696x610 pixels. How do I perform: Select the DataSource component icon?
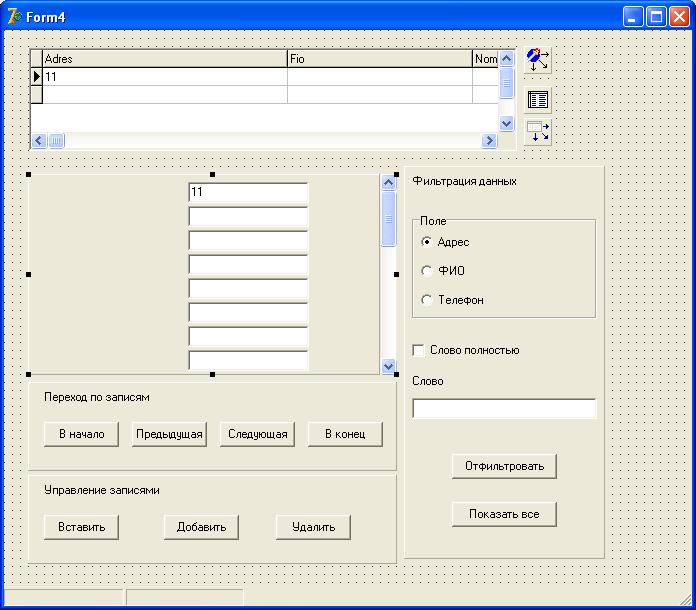538,132
